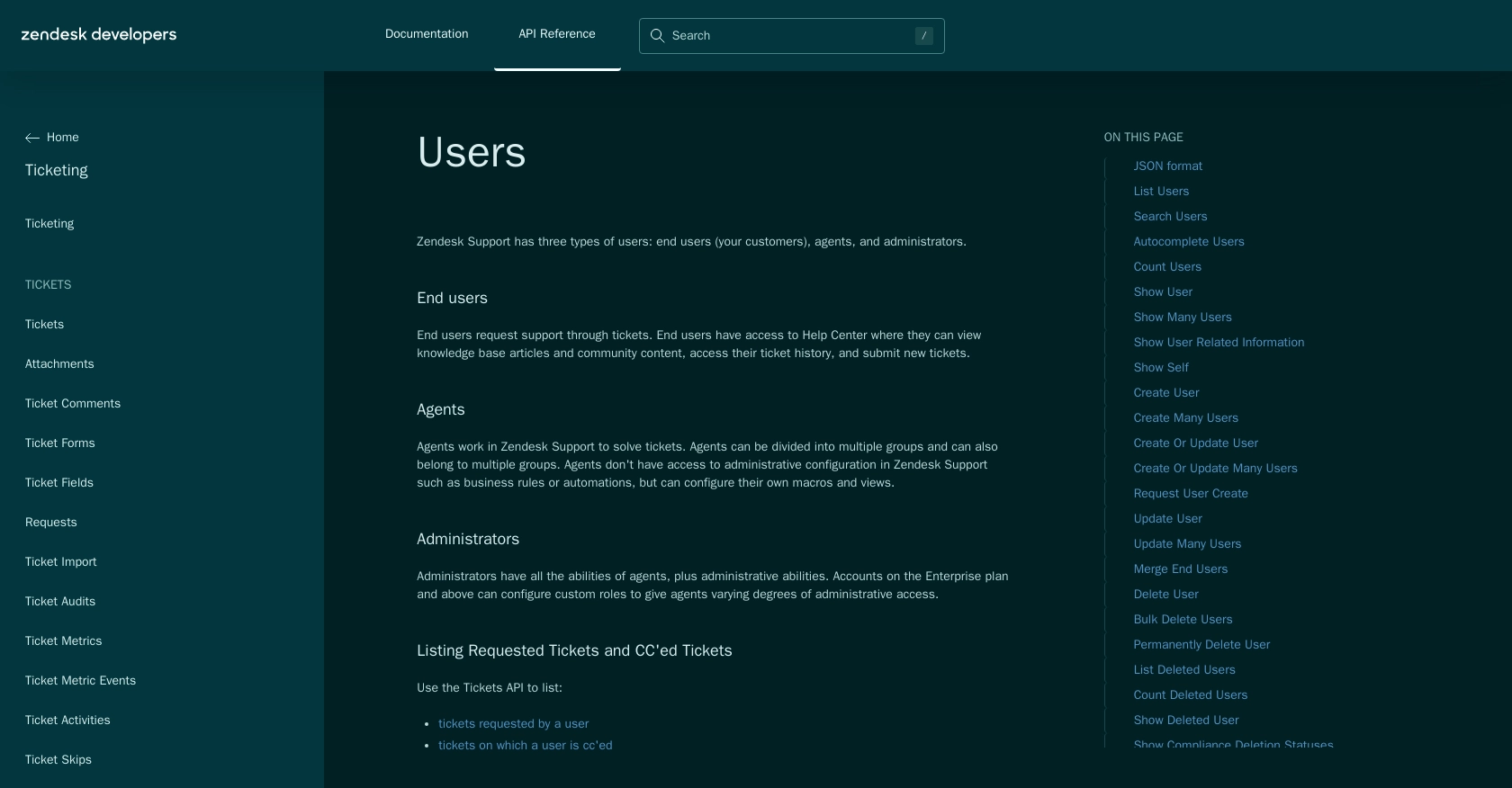The height and width of the screenshot is (788, 1512).
Task: Jump to Show User Related Information
Action: 1219,343
